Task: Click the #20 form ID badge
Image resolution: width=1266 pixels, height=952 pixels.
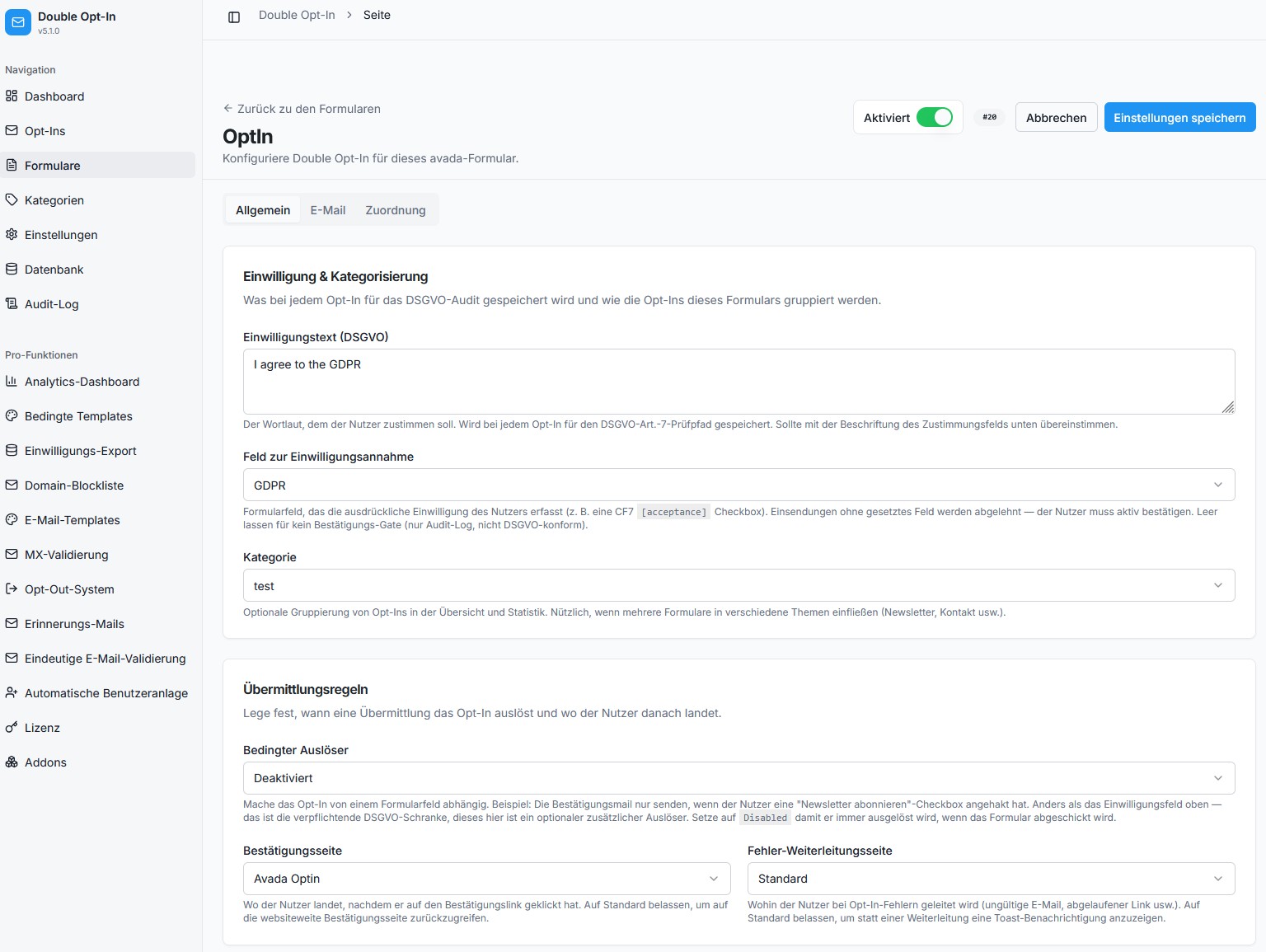Action: pyautogui.click(x=989, y=117)
